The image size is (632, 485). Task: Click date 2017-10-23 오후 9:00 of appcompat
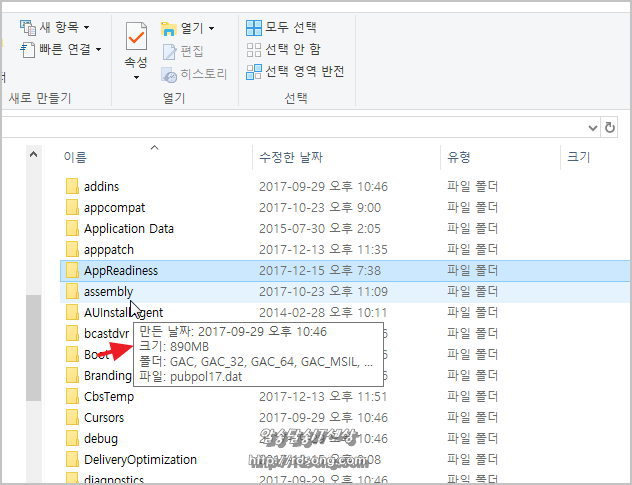tap(320, 208)
